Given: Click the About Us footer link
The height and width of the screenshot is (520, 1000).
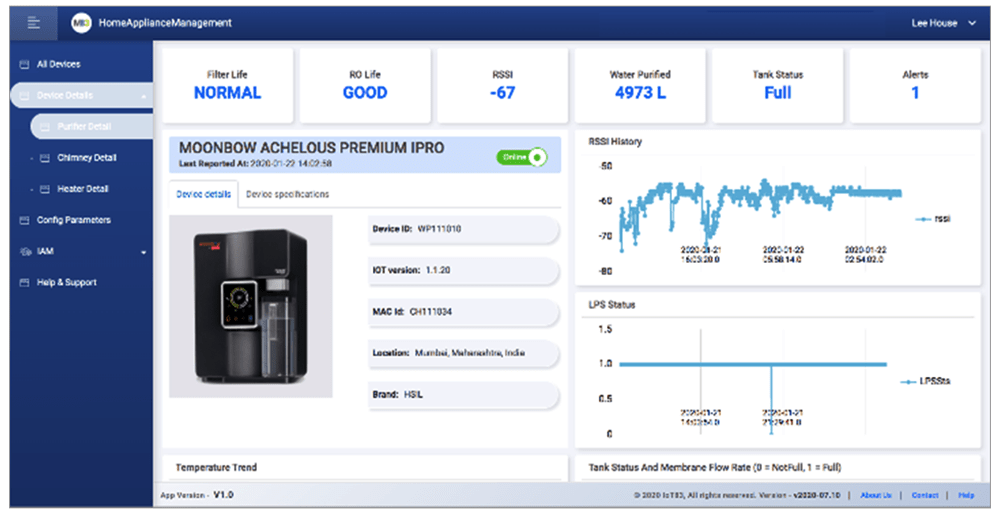Looking at the screenshot, I should [876, 495].
